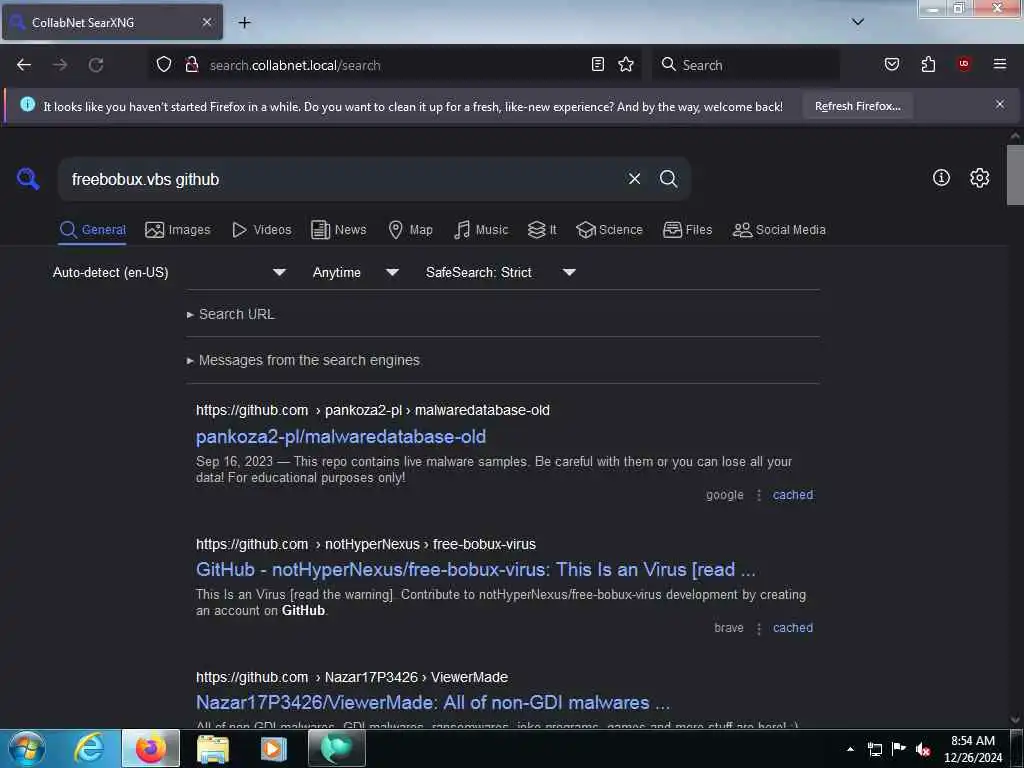Close the CollabNet SearXNG tab
The height and width of the screenshot is (768, 1024).
[x=206, y=22]
